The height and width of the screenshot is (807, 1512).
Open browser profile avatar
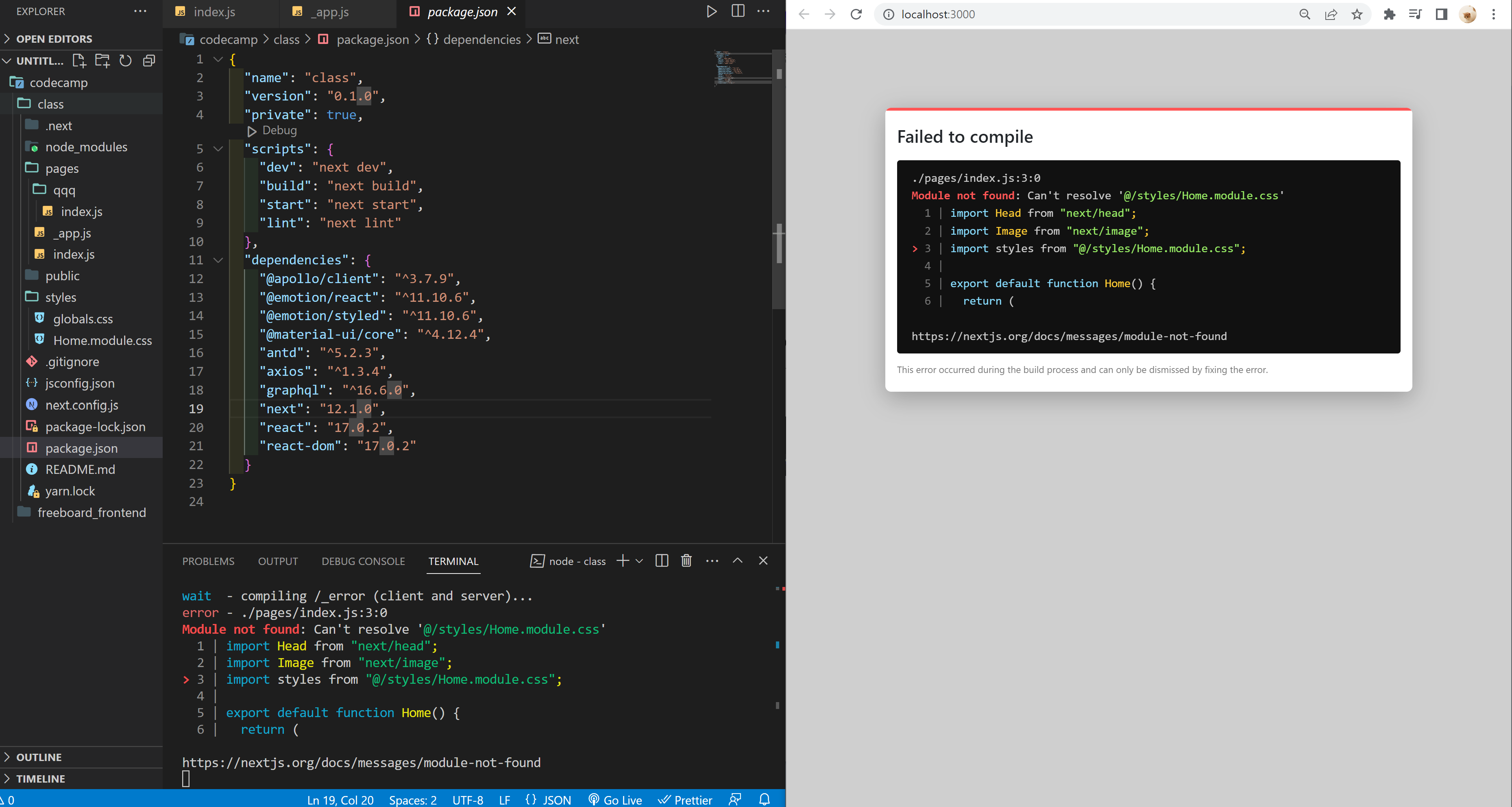[x=1468, y=14]
